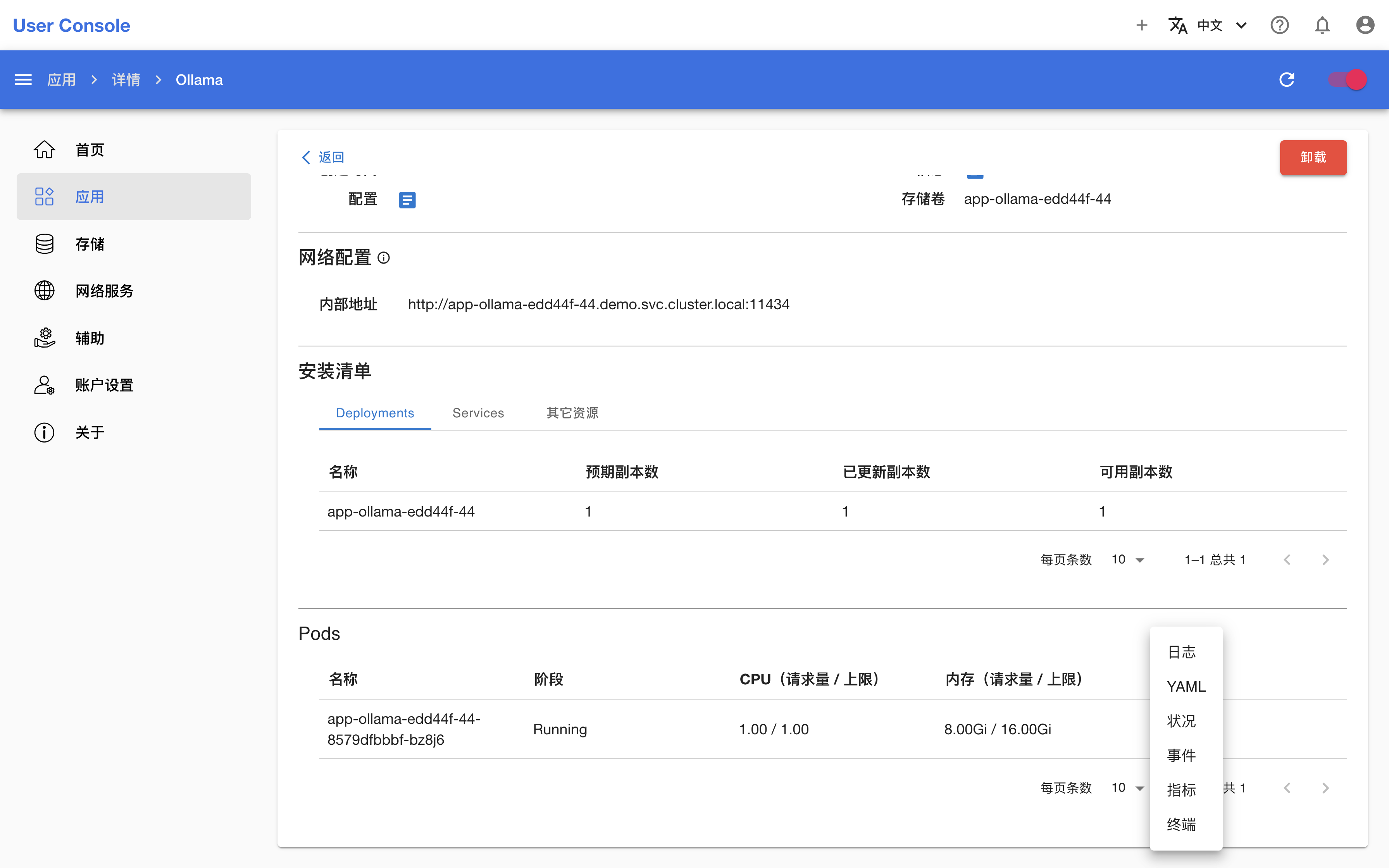1389x868 pixels.
Task: Open 首页 home in sidebar
Action: (134, 150)
